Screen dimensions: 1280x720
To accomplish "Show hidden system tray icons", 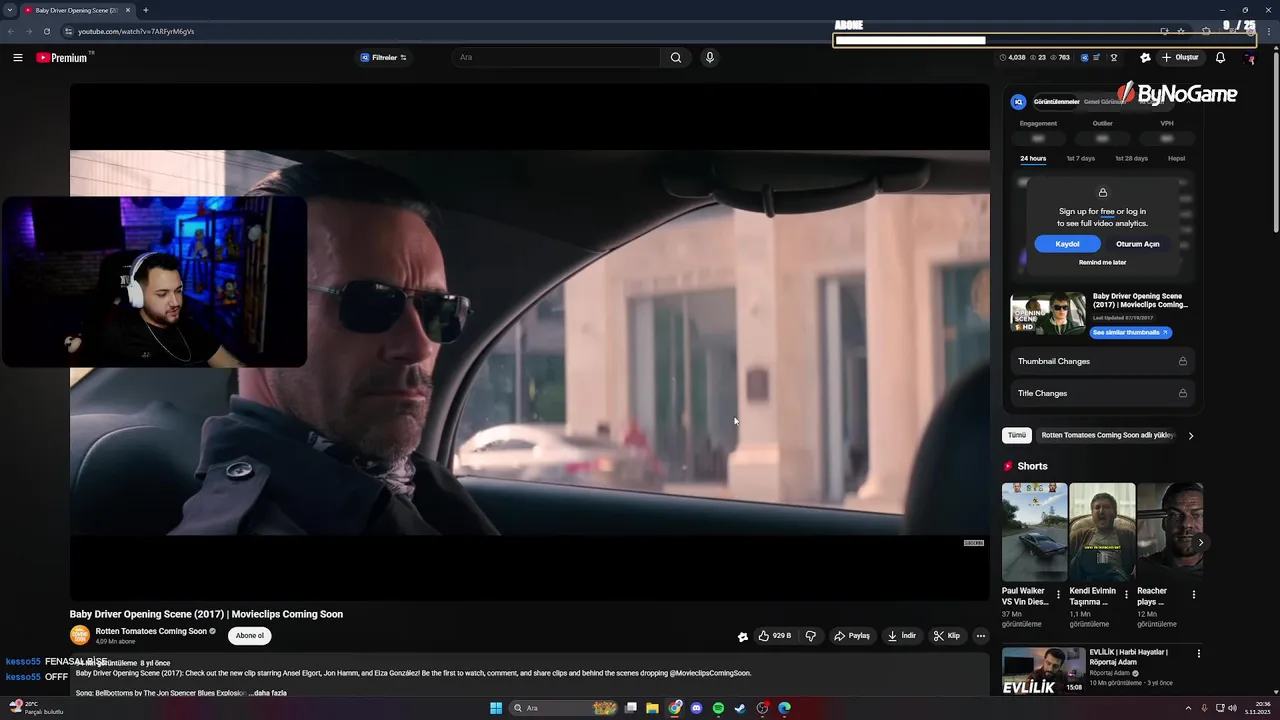I will (x=1189, y=708).
